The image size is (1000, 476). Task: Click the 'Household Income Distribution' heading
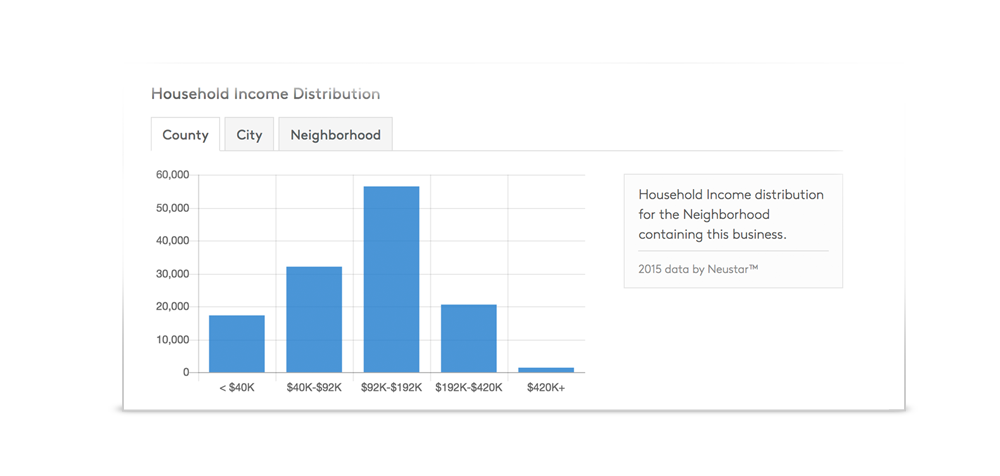pyautogui.click(x=265, y=94)
